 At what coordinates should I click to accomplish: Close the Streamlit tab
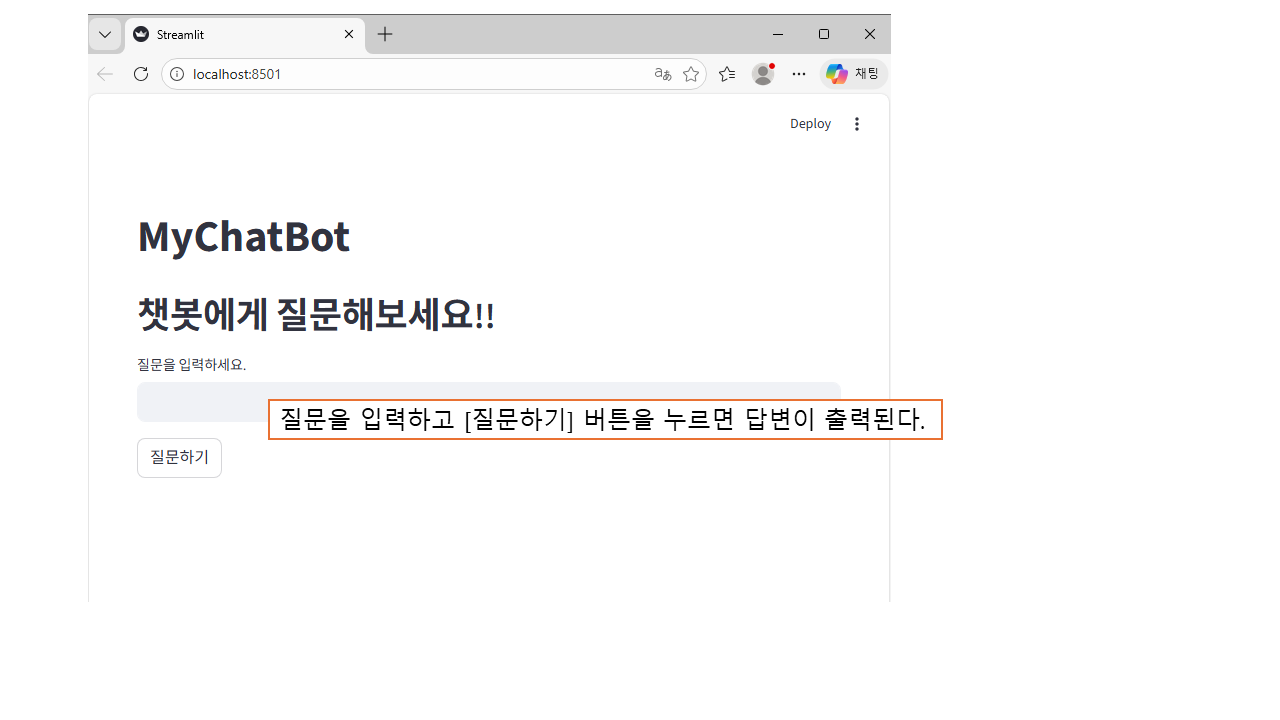[x=349, y=34]
